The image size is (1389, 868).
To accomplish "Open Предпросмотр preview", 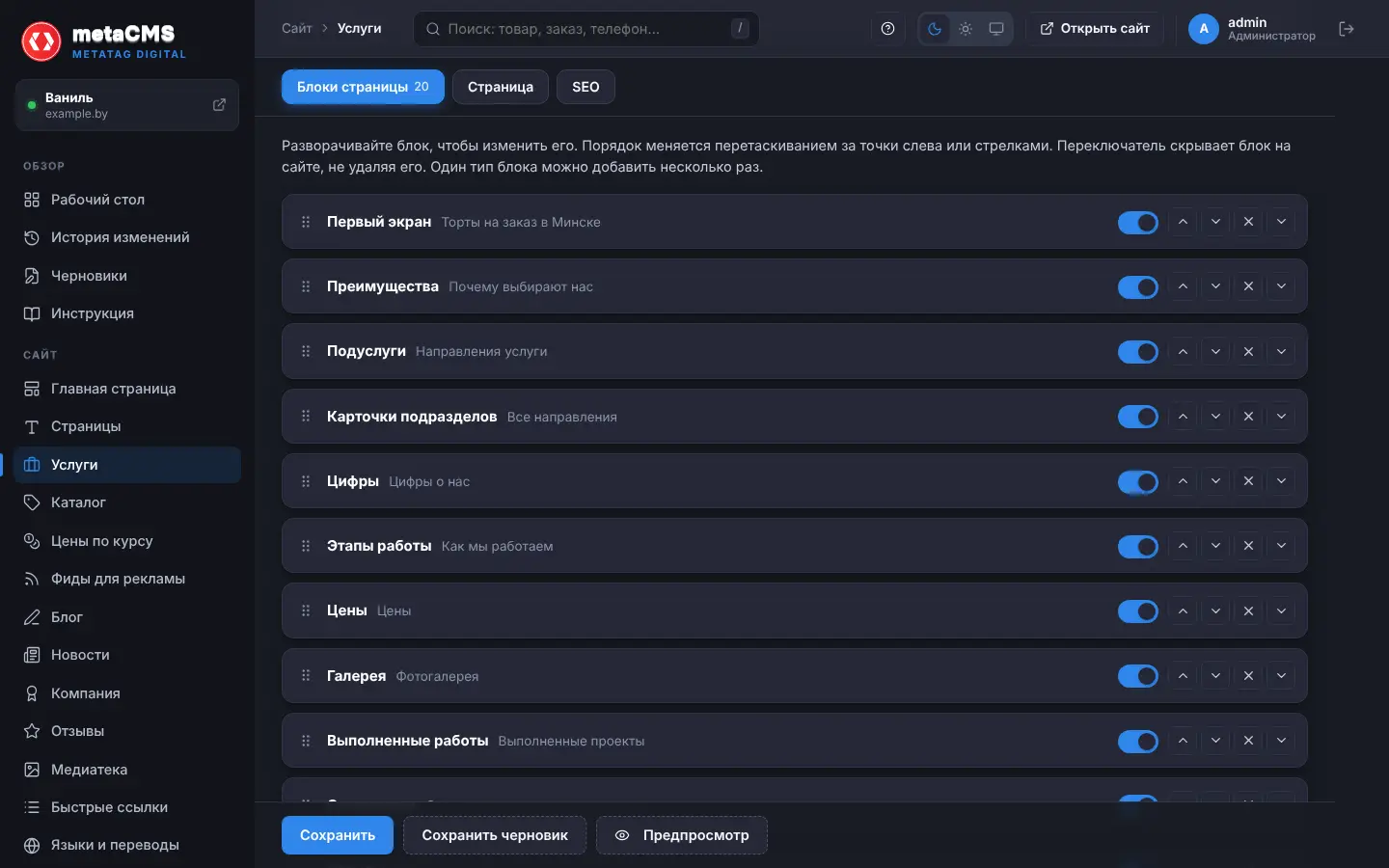I will 682,835.
